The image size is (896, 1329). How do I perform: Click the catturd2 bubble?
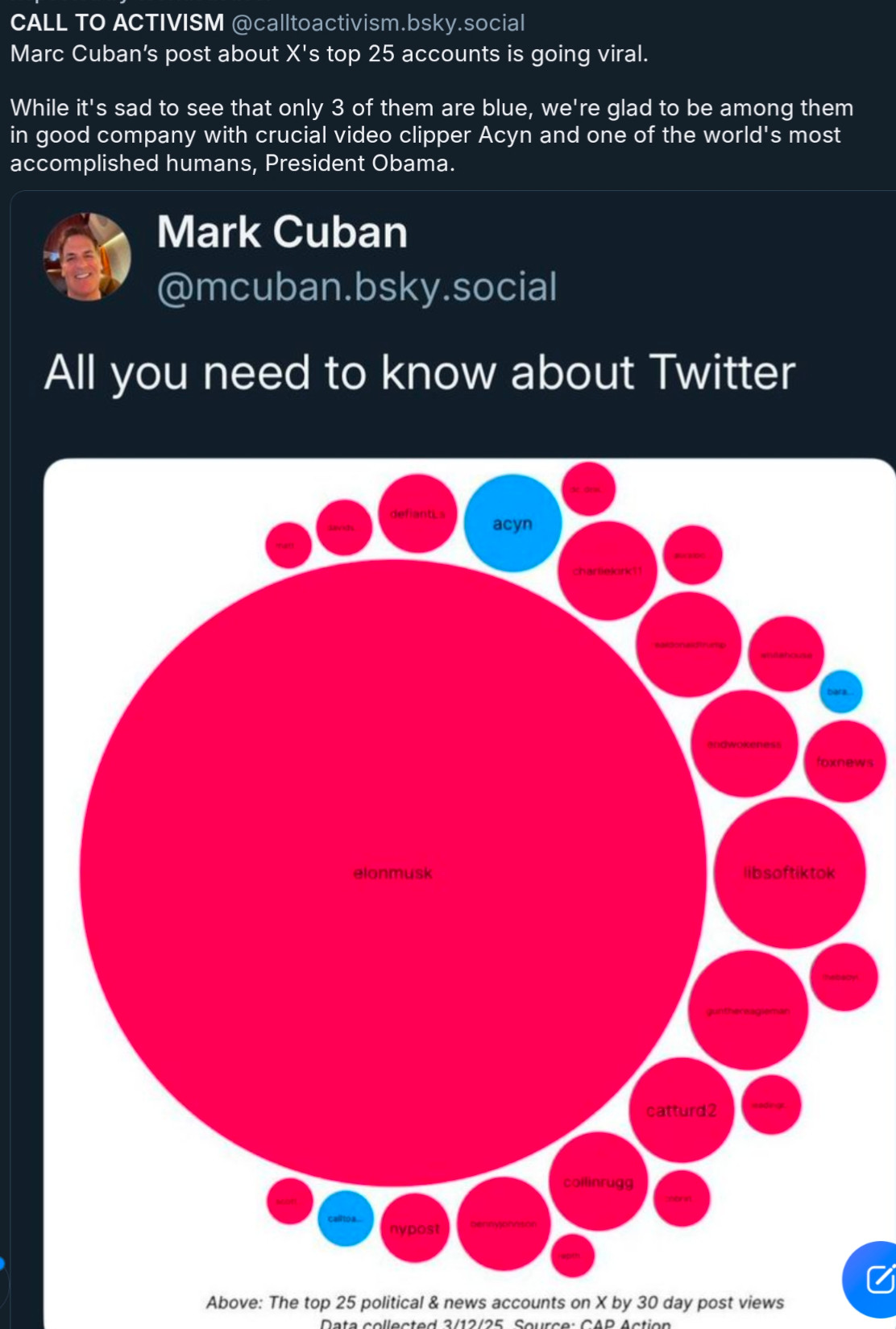pyautogui.click(x=682, y=1110)
